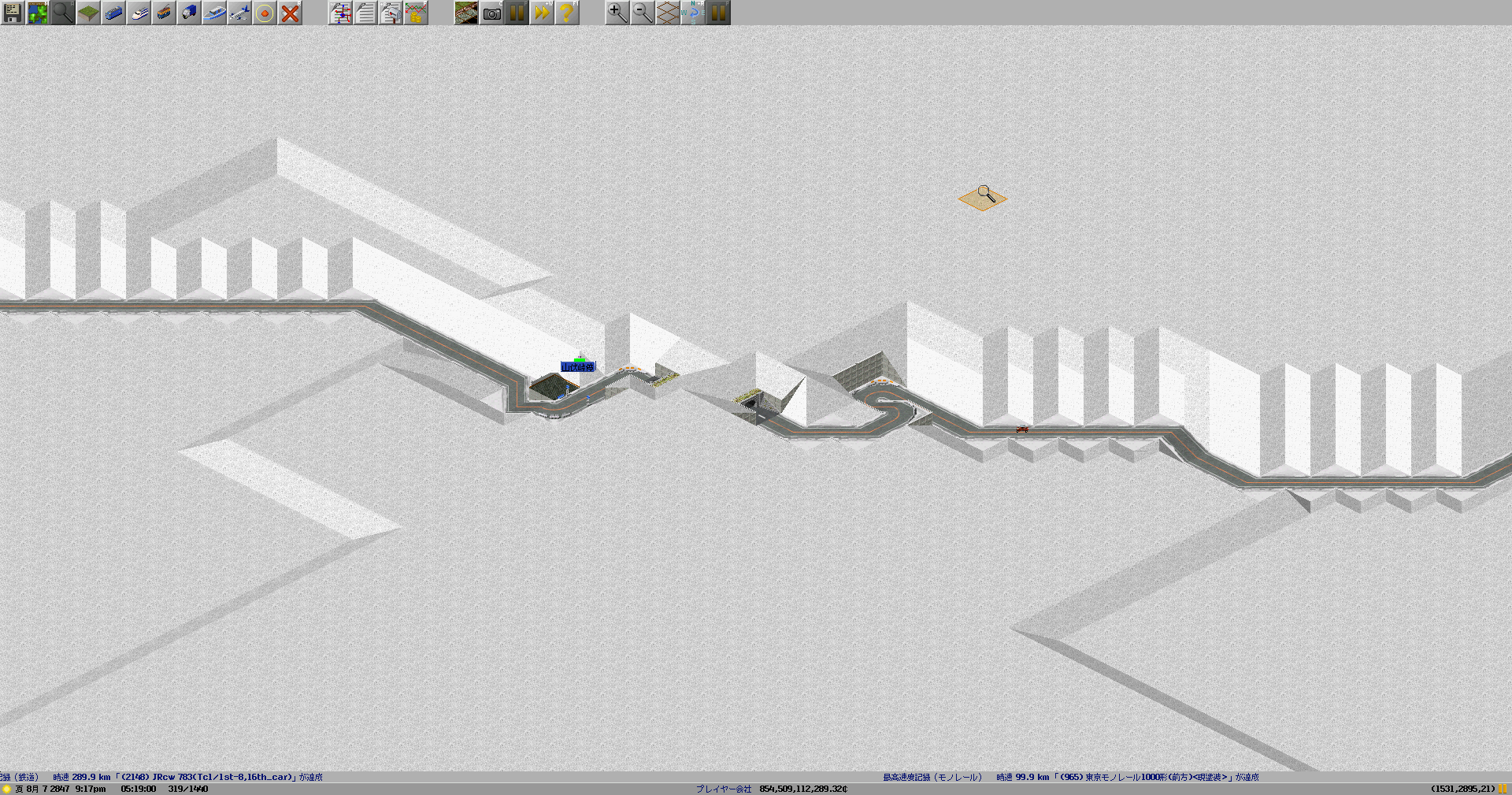
Task: Rotate the map with compass icon
Action: tap(693, 13)
